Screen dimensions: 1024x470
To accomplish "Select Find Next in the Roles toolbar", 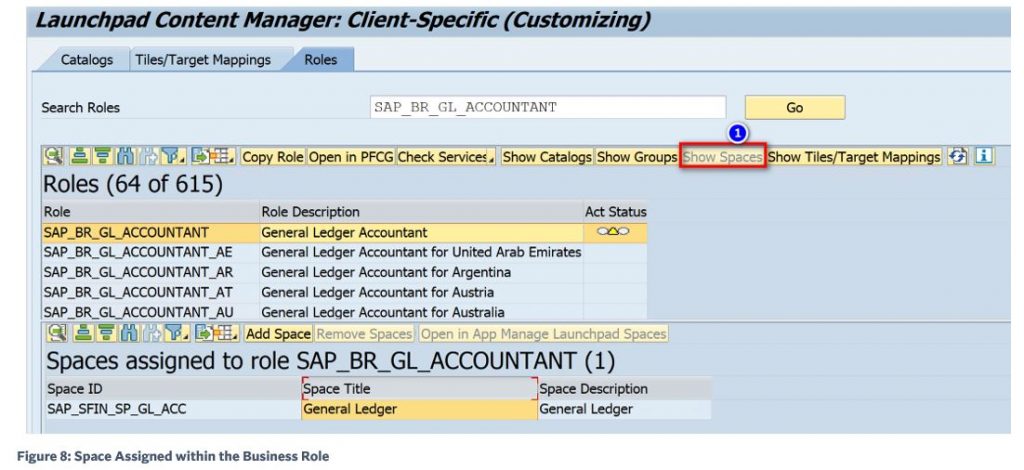I will pos(148,156).
